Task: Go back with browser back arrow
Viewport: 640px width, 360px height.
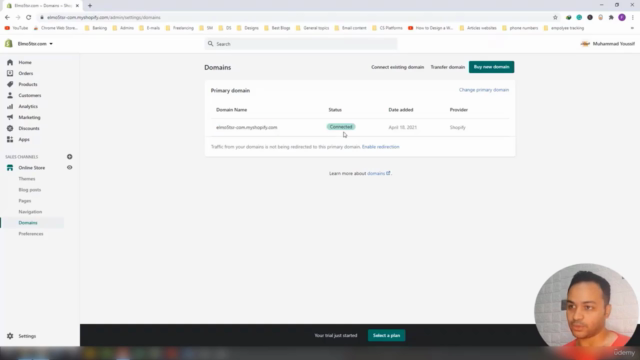Action: (7, 18)
